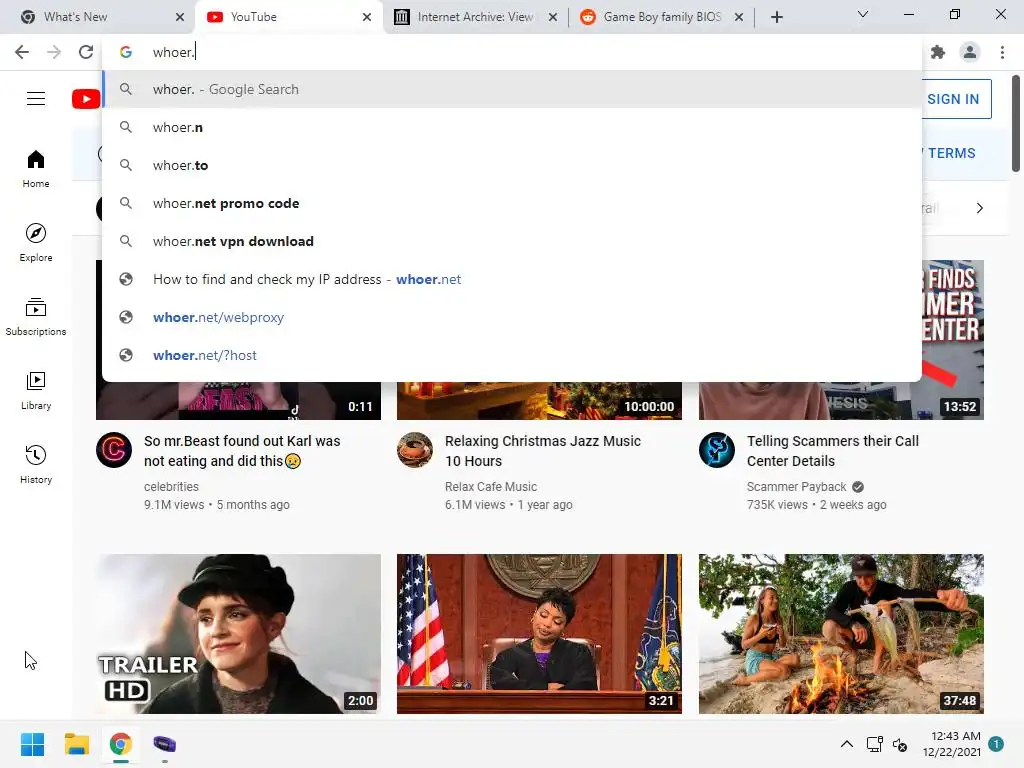Open whoer.net/webproxy suggestion

coord(512,317)
